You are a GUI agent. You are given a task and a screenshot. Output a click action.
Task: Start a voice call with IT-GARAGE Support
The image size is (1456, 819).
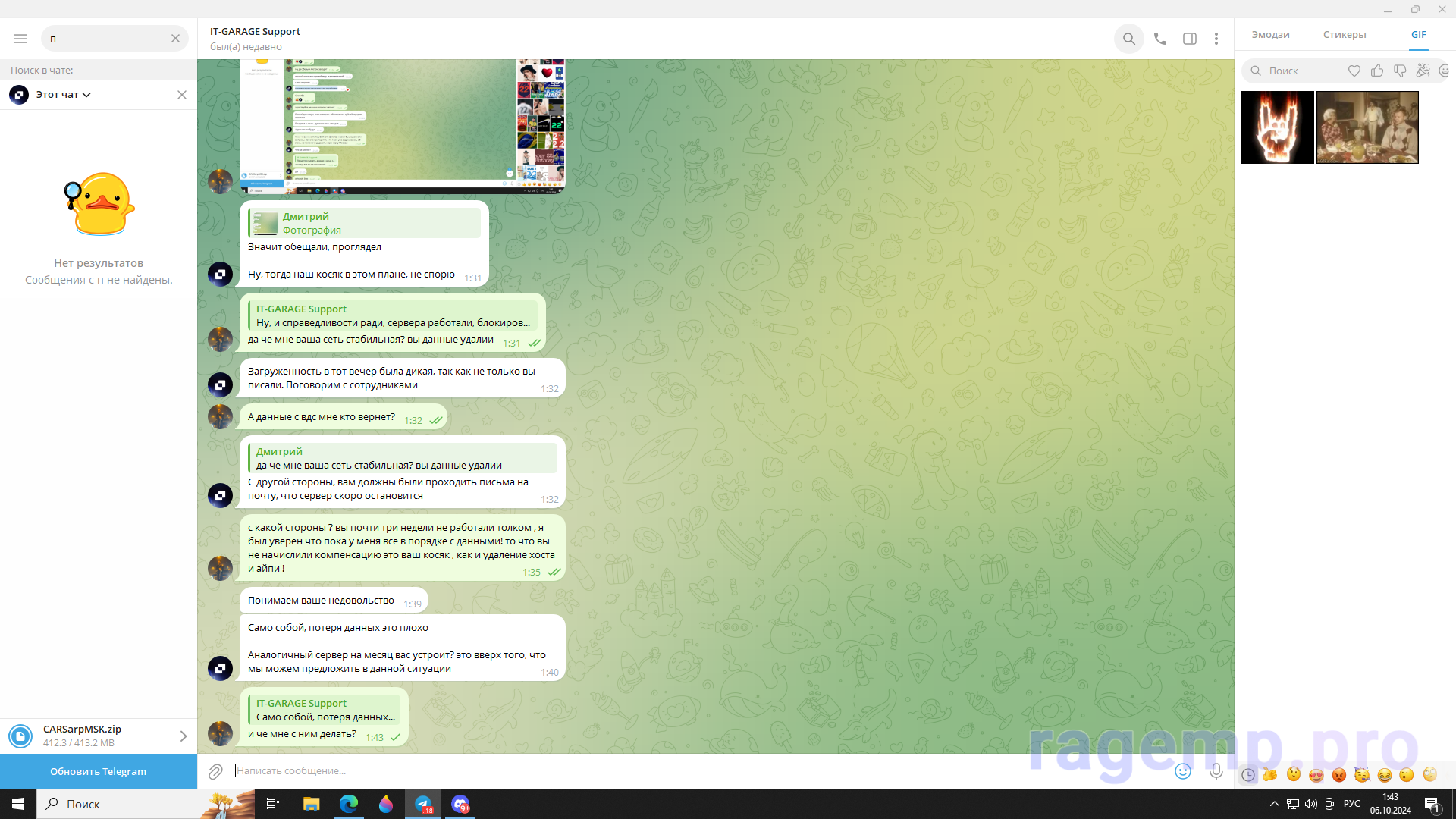[1159, 39]
